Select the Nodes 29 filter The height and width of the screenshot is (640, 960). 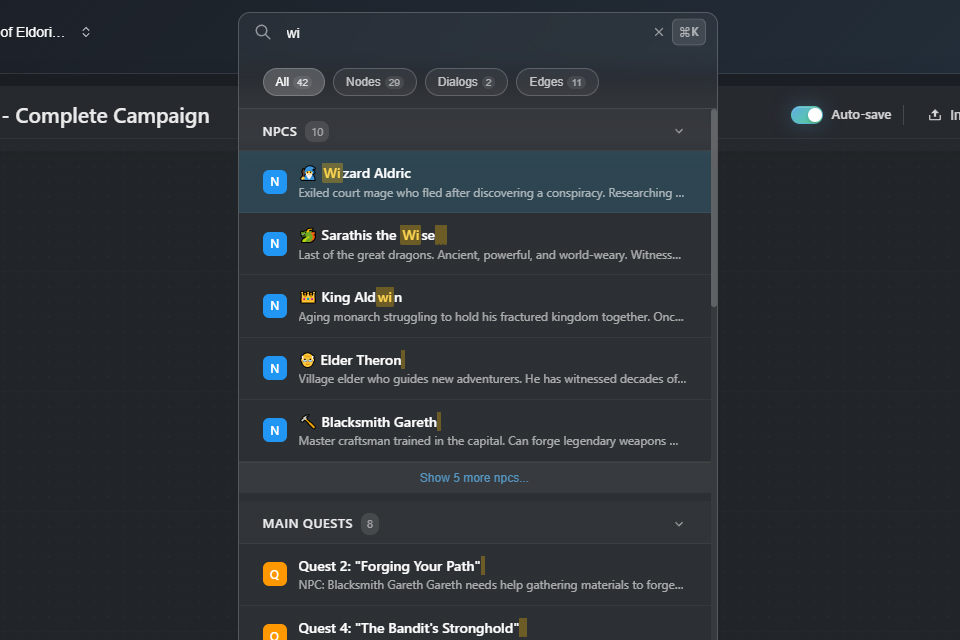point(374,82)
